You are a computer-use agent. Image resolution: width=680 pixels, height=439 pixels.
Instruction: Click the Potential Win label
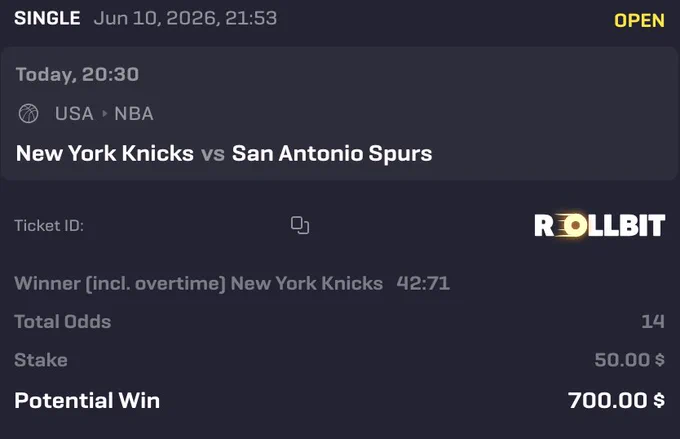click(x=87, y=400)
